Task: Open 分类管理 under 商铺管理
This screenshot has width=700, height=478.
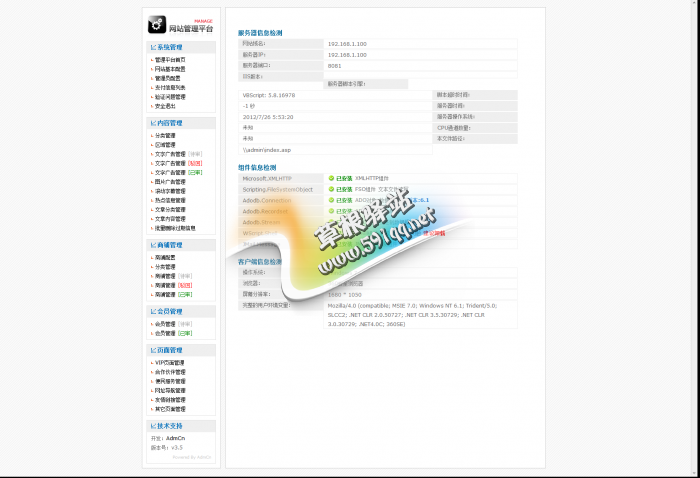Action: [165, 267]
